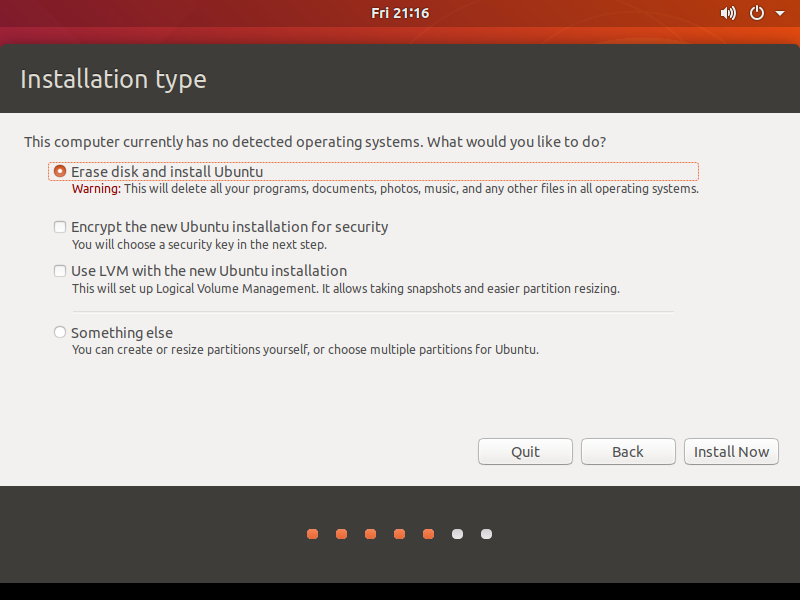Go to previous step with Back
Viewport: 800px width, 600px height.
tap(628, 452)
